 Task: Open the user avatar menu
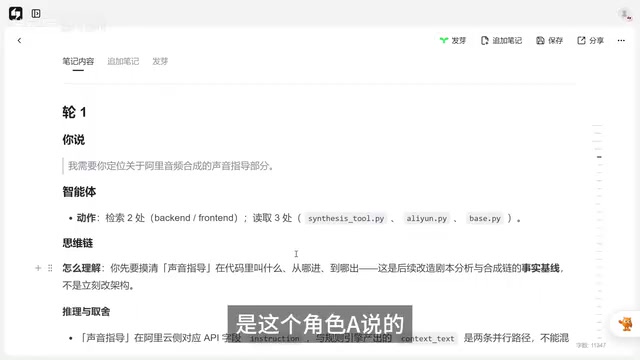pyautogui.click(x=624, y=14)
